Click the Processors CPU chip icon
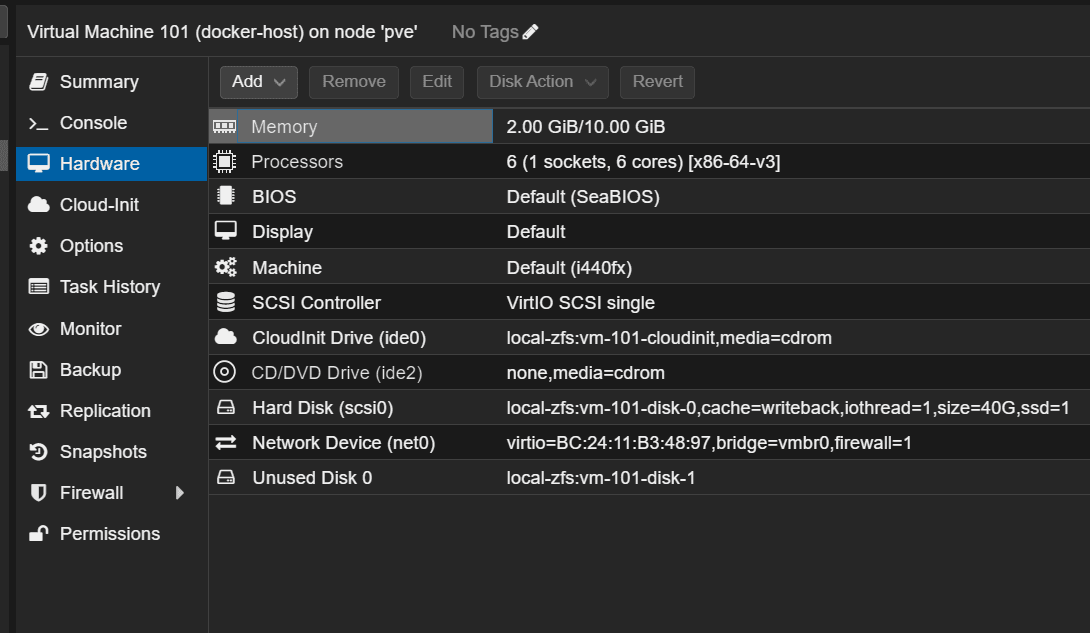 coord(225,161)
